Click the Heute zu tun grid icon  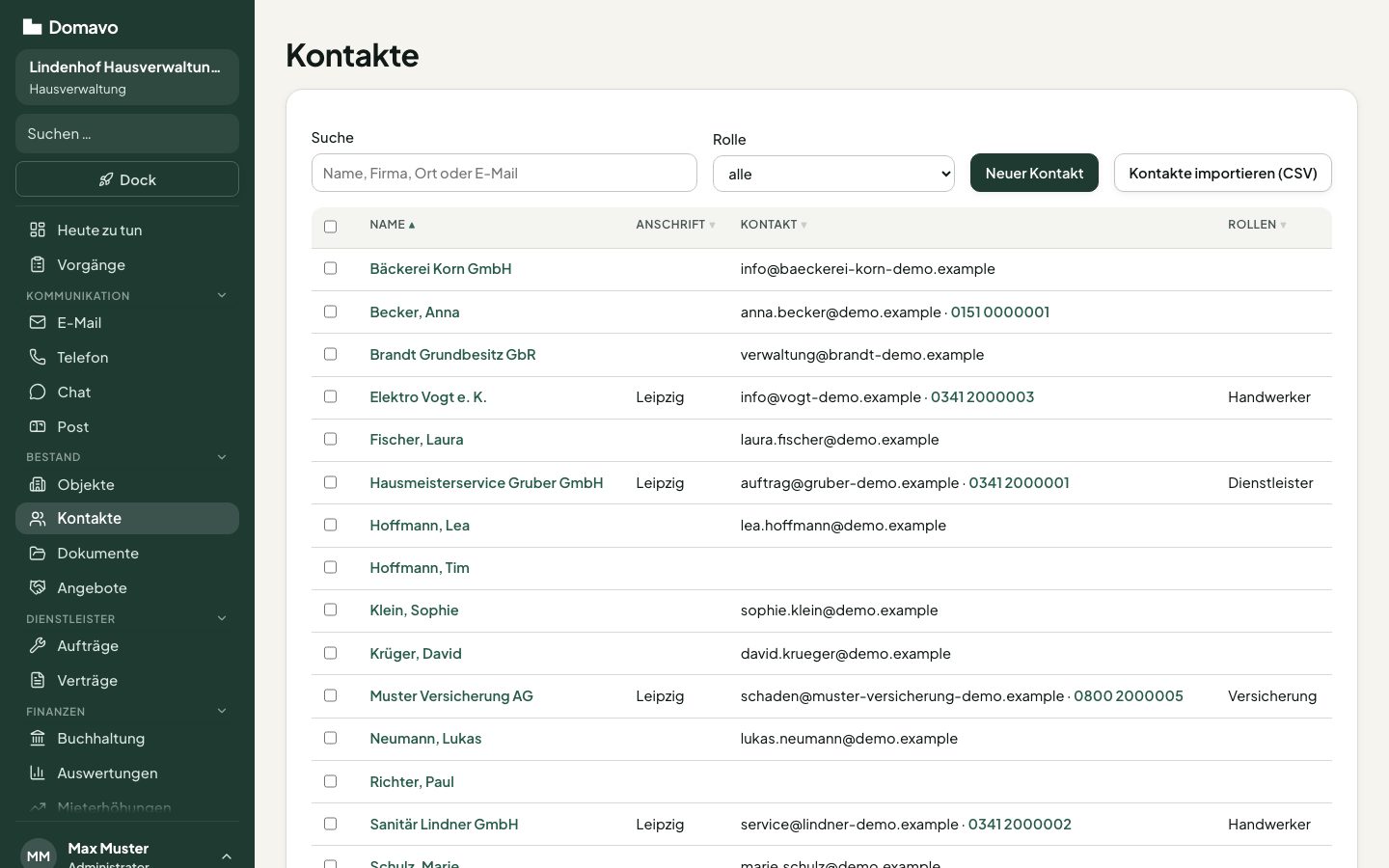(x=38, y=230)
